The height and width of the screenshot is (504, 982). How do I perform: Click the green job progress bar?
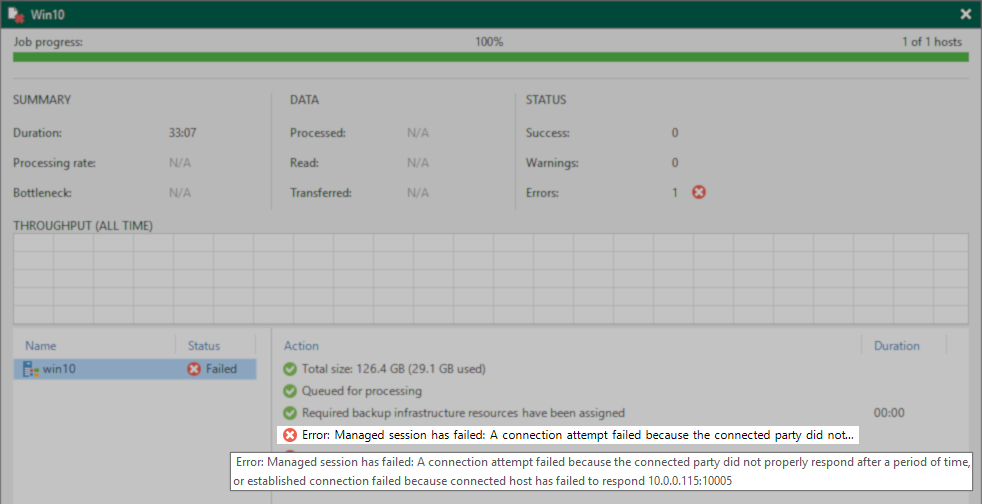pos(491,57)
